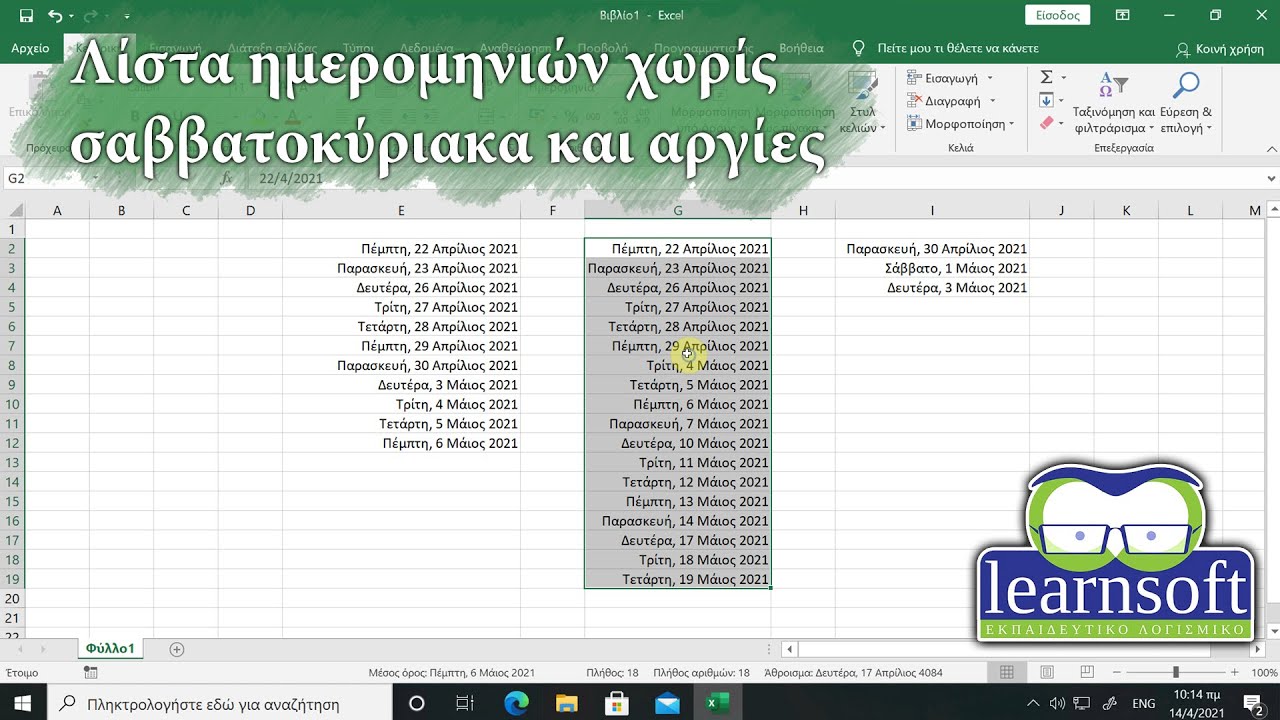Switch to Page Break Preview in status bar
Image resolution: width=1280 pixels, height=720 pixels.
tap(1086, 673)
